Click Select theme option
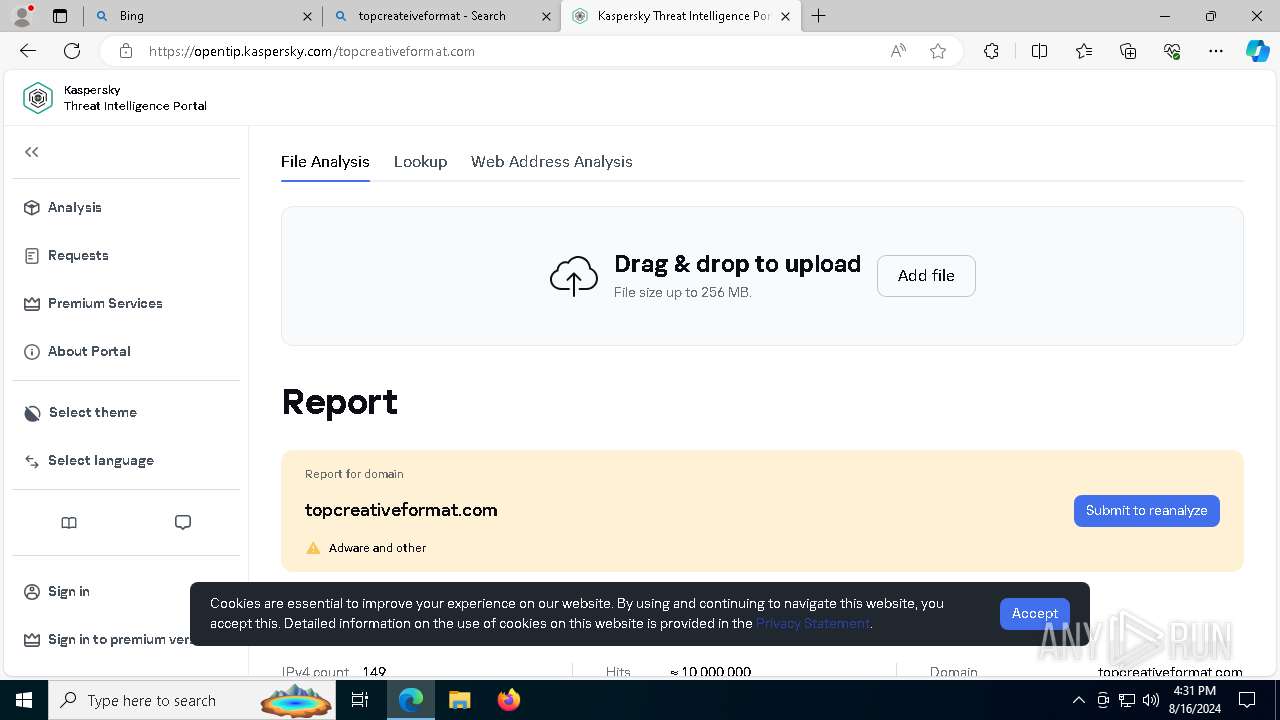The height and width of the screenshot is (720, 1280). pos(79,412)
